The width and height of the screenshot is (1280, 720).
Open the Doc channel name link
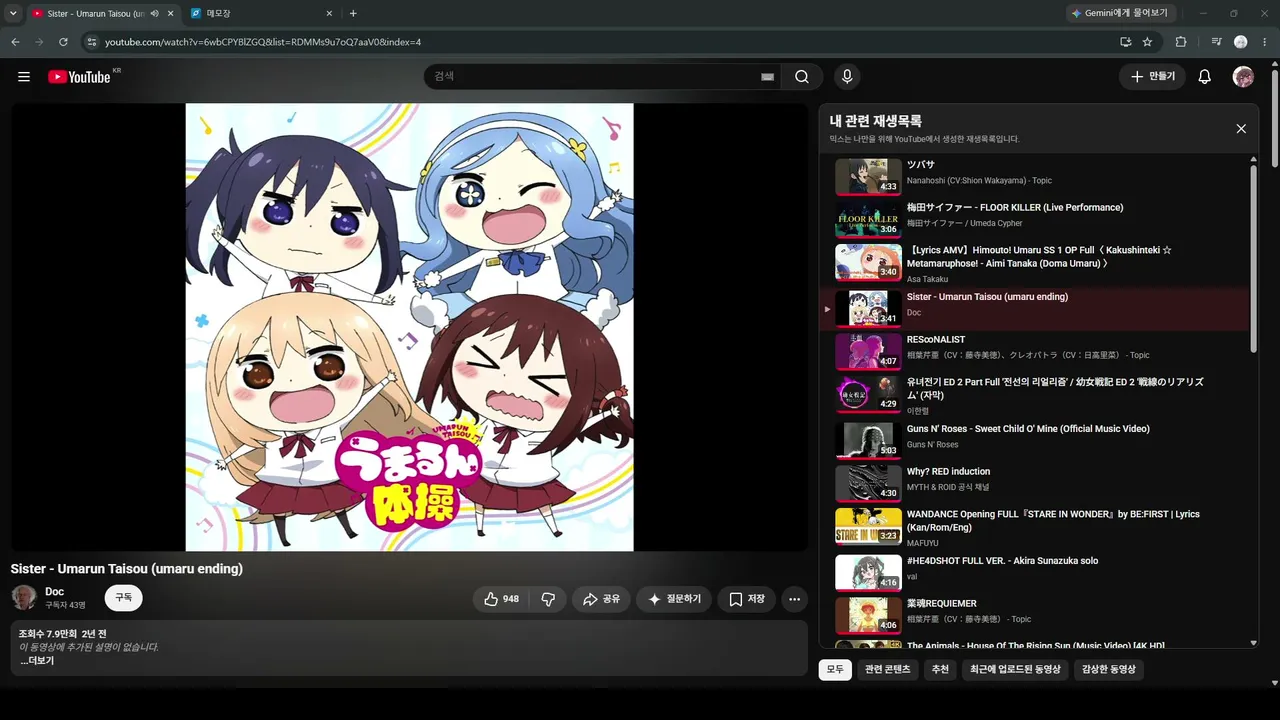coord(54,592)
